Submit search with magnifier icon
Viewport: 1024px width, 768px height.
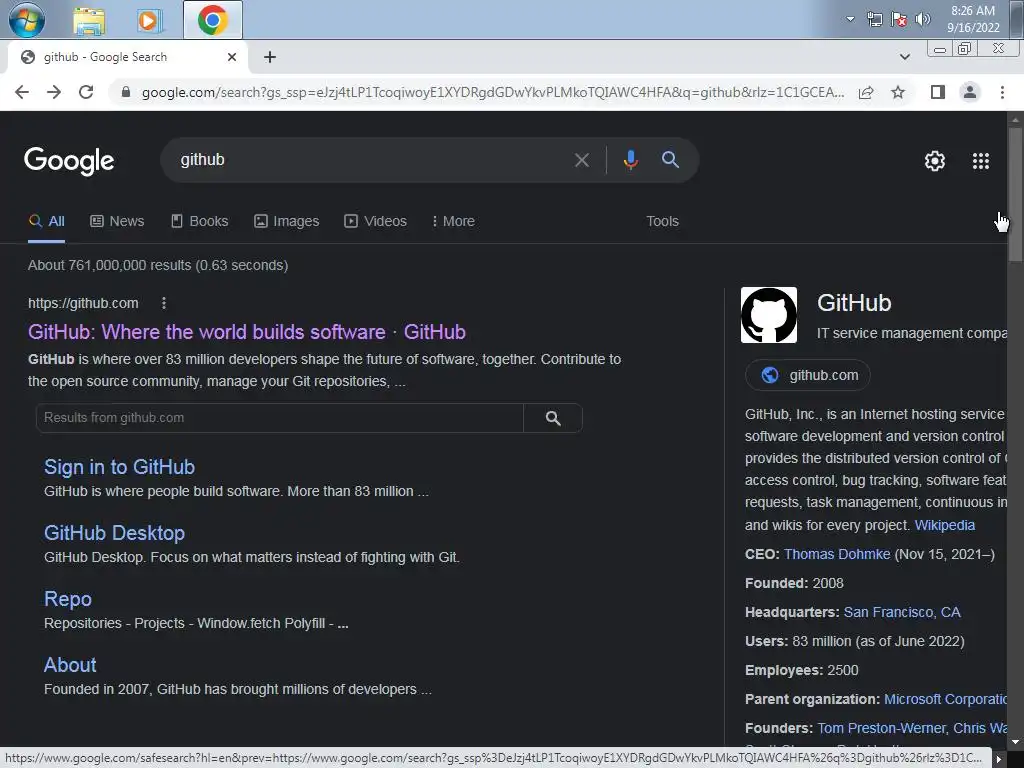tap(670, 159)
